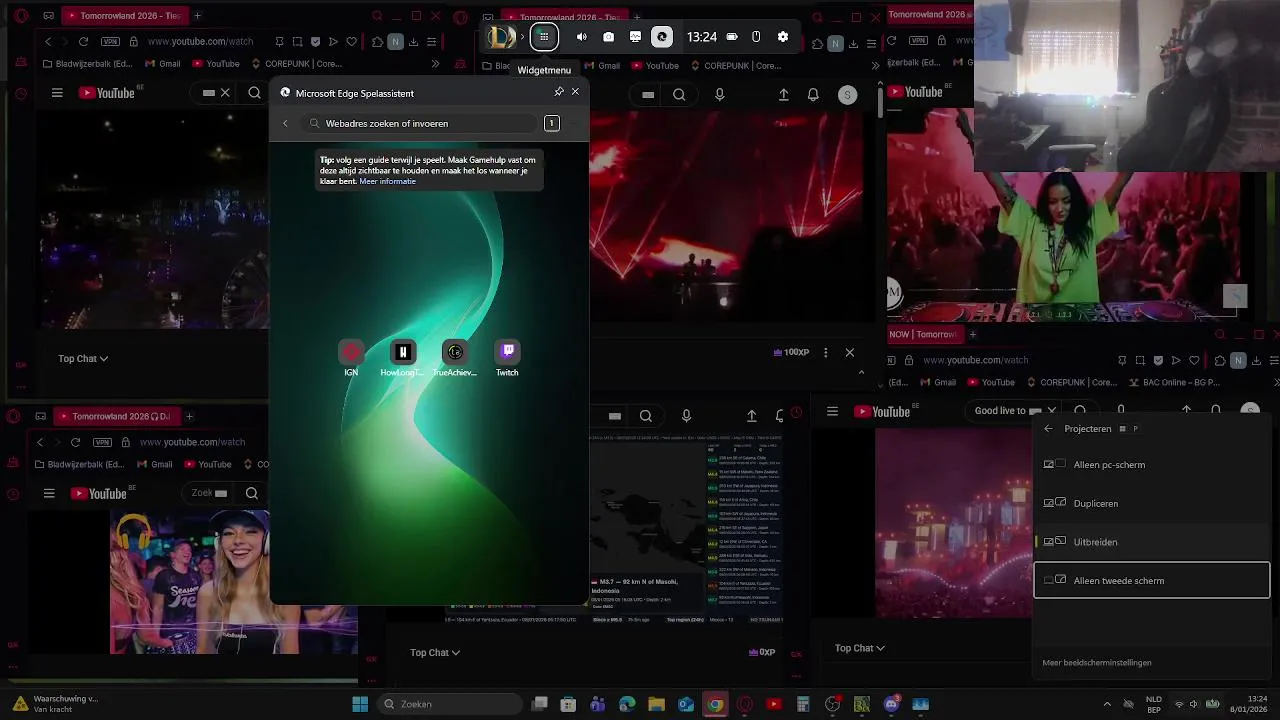Open Windows Start button
The image size is (1280, 720).
pyautogui.click(x=360, y=704)
